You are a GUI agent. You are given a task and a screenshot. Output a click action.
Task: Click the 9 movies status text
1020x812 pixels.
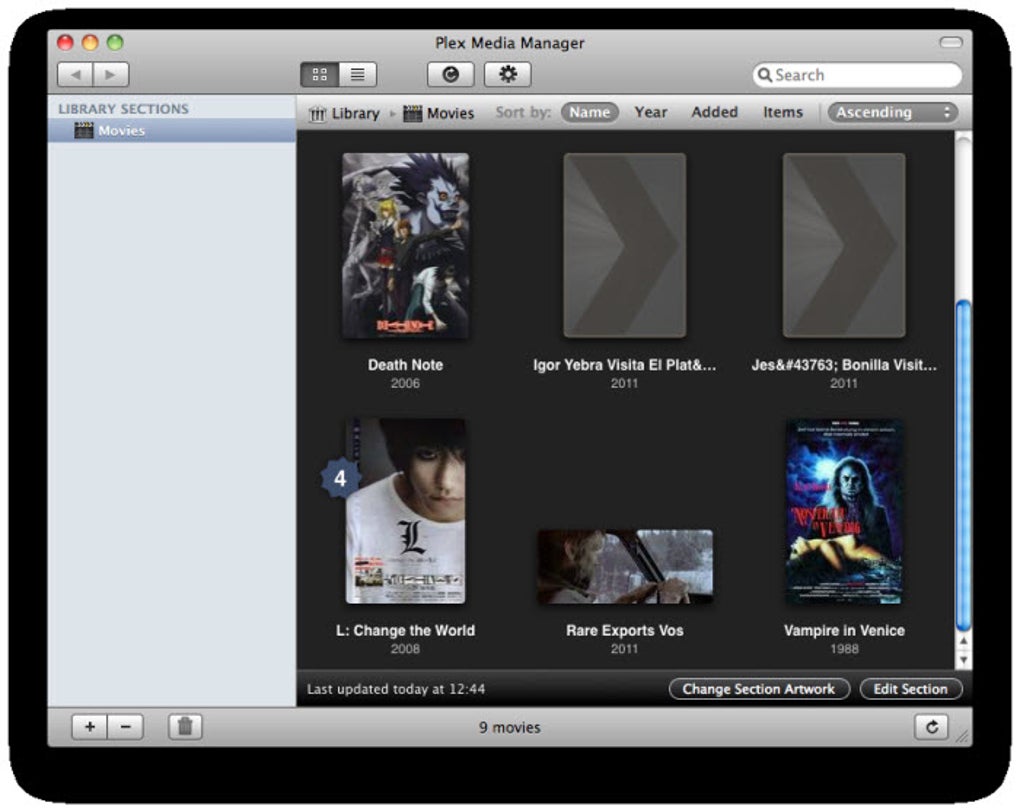tap(509, 727)
